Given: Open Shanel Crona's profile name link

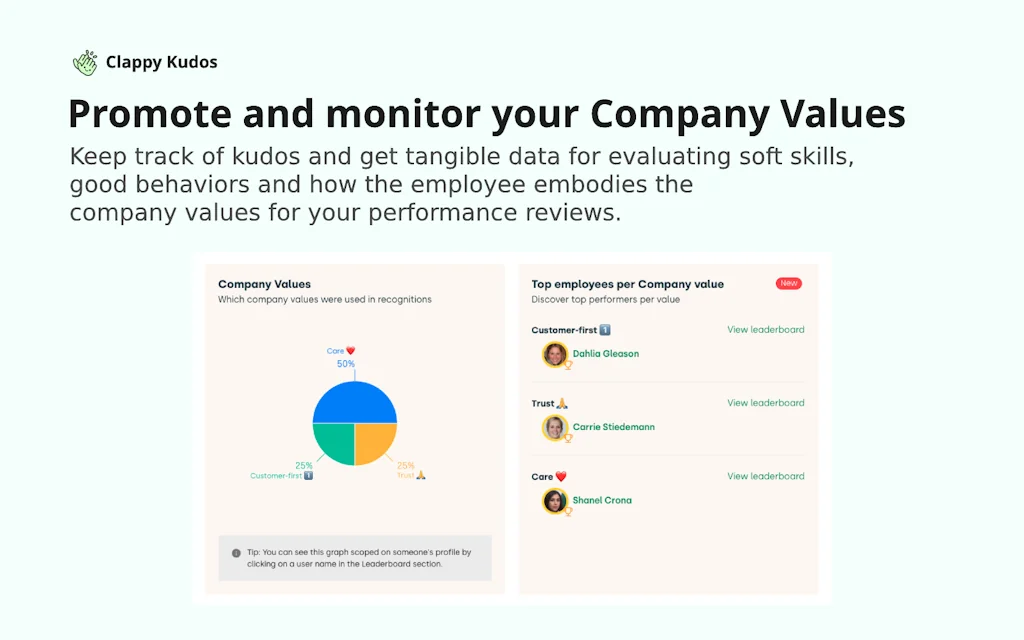Looking at the screenshot, I should 602,500.
